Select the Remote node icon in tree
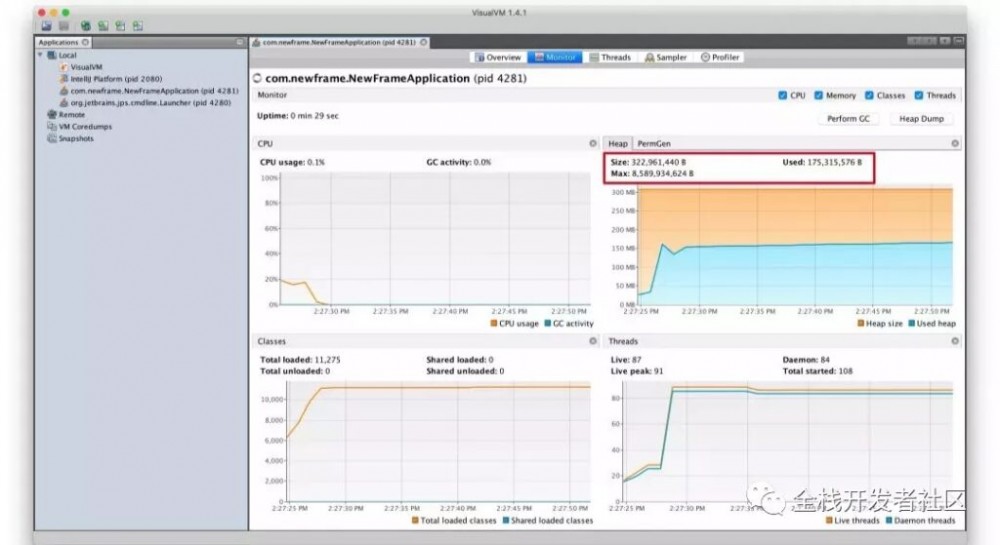Screen dimensions: 1000x545 click(52, 115)
